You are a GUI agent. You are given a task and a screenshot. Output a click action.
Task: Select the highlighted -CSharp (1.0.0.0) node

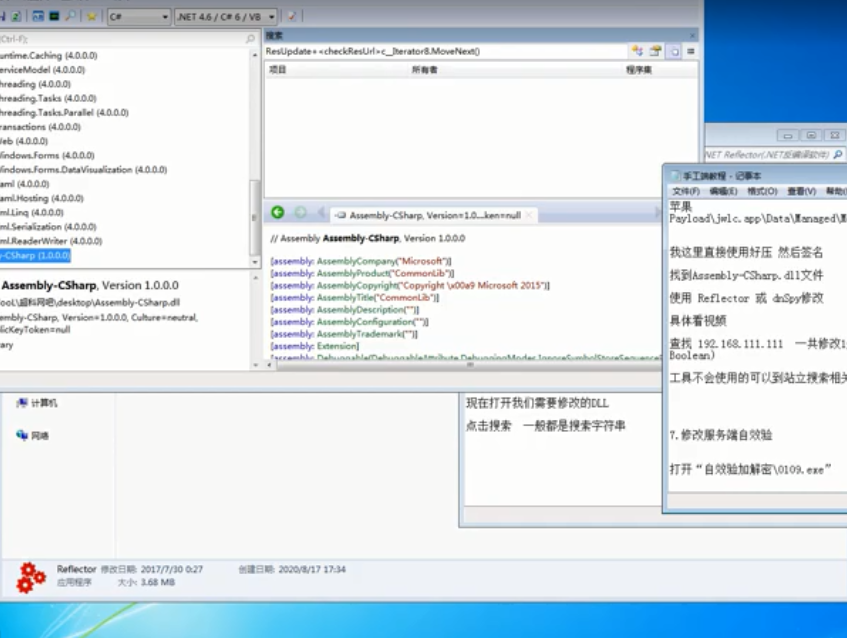click(35, 256)
